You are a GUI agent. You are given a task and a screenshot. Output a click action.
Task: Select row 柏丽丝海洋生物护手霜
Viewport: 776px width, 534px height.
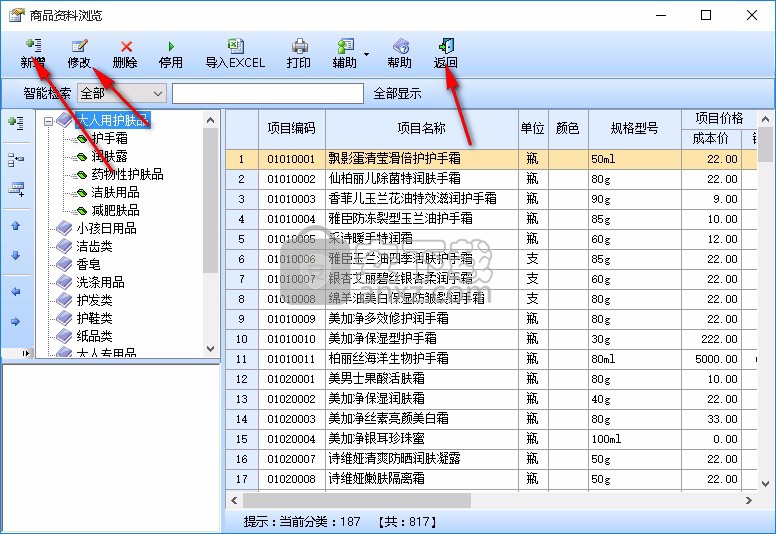(x=491, y=359)
